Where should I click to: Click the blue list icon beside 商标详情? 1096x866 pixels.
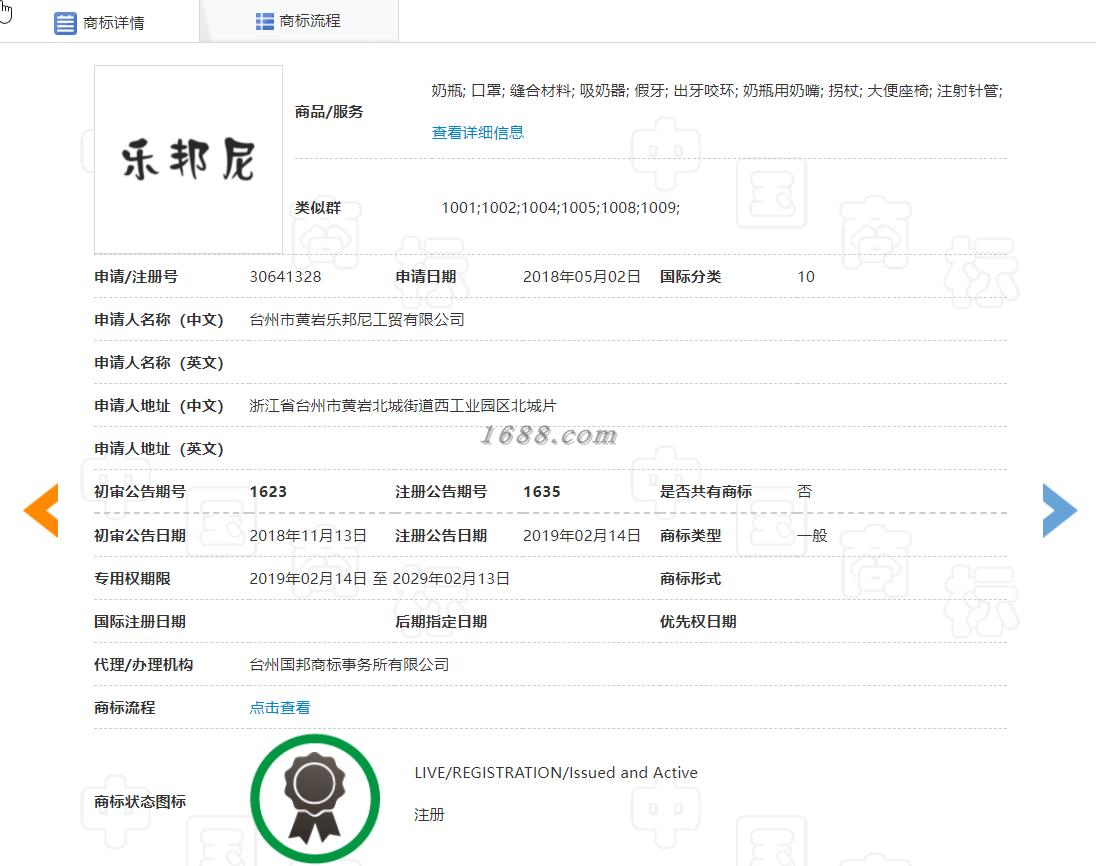(65, 23)
